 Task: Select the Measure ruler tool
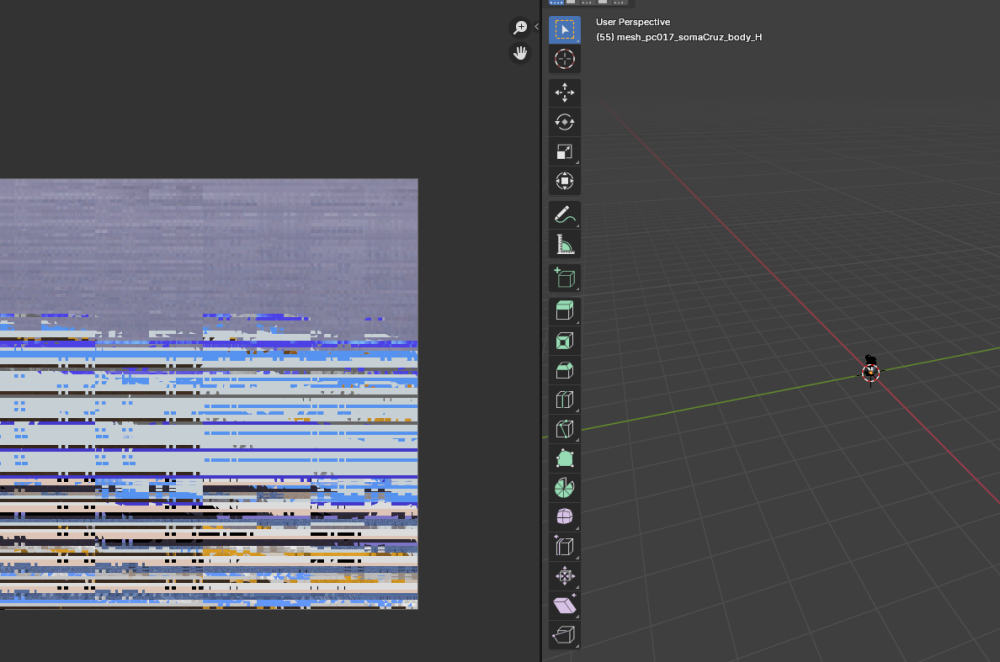point(564,244)
